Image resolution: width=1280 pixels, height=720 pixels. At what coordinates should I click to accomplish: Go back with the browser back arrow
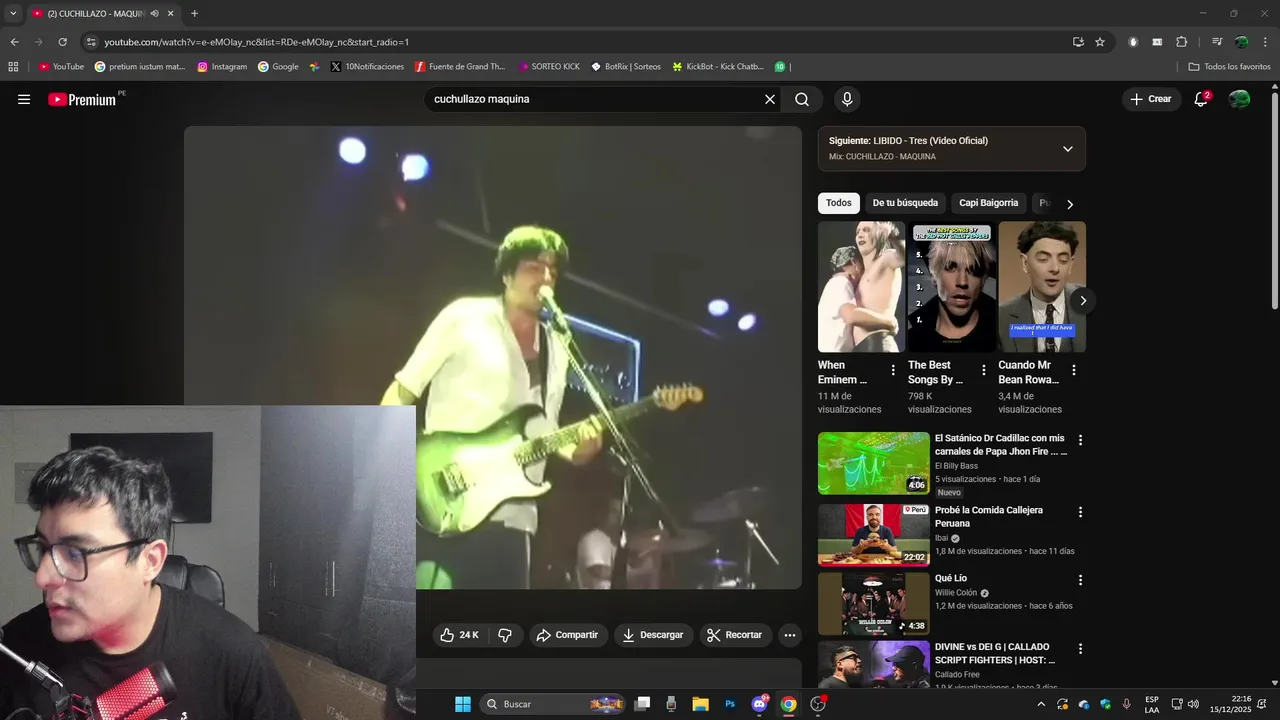[14, 42]
